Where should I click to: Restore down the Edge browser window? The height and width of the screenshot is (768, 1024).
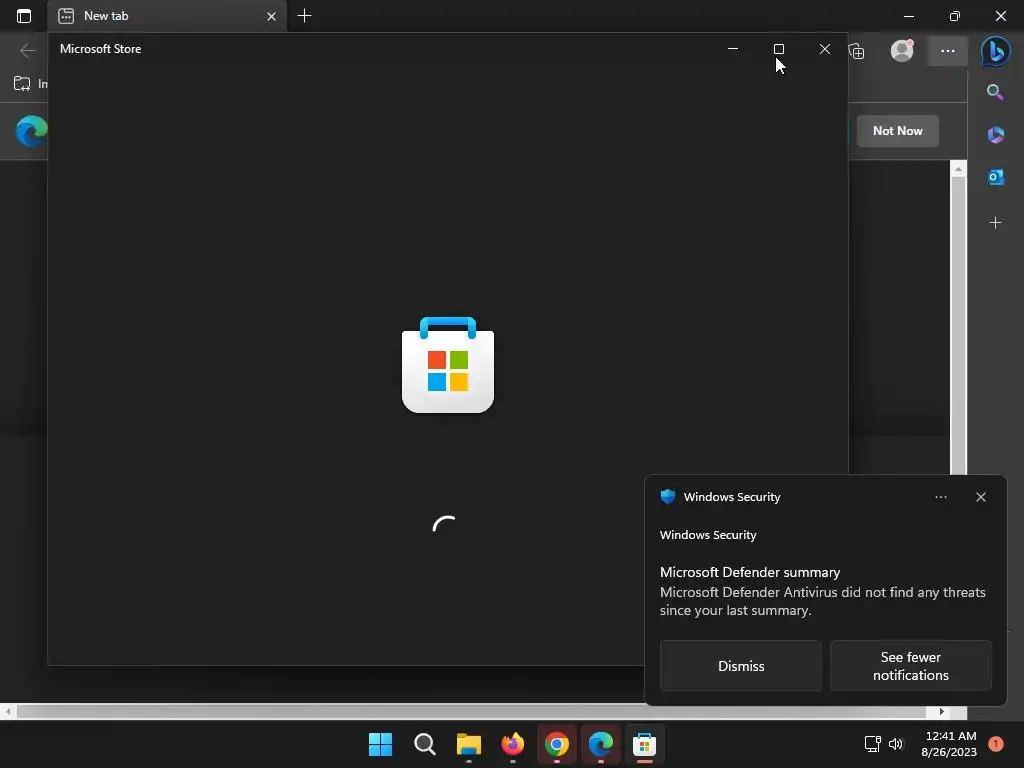coord(955,16)
